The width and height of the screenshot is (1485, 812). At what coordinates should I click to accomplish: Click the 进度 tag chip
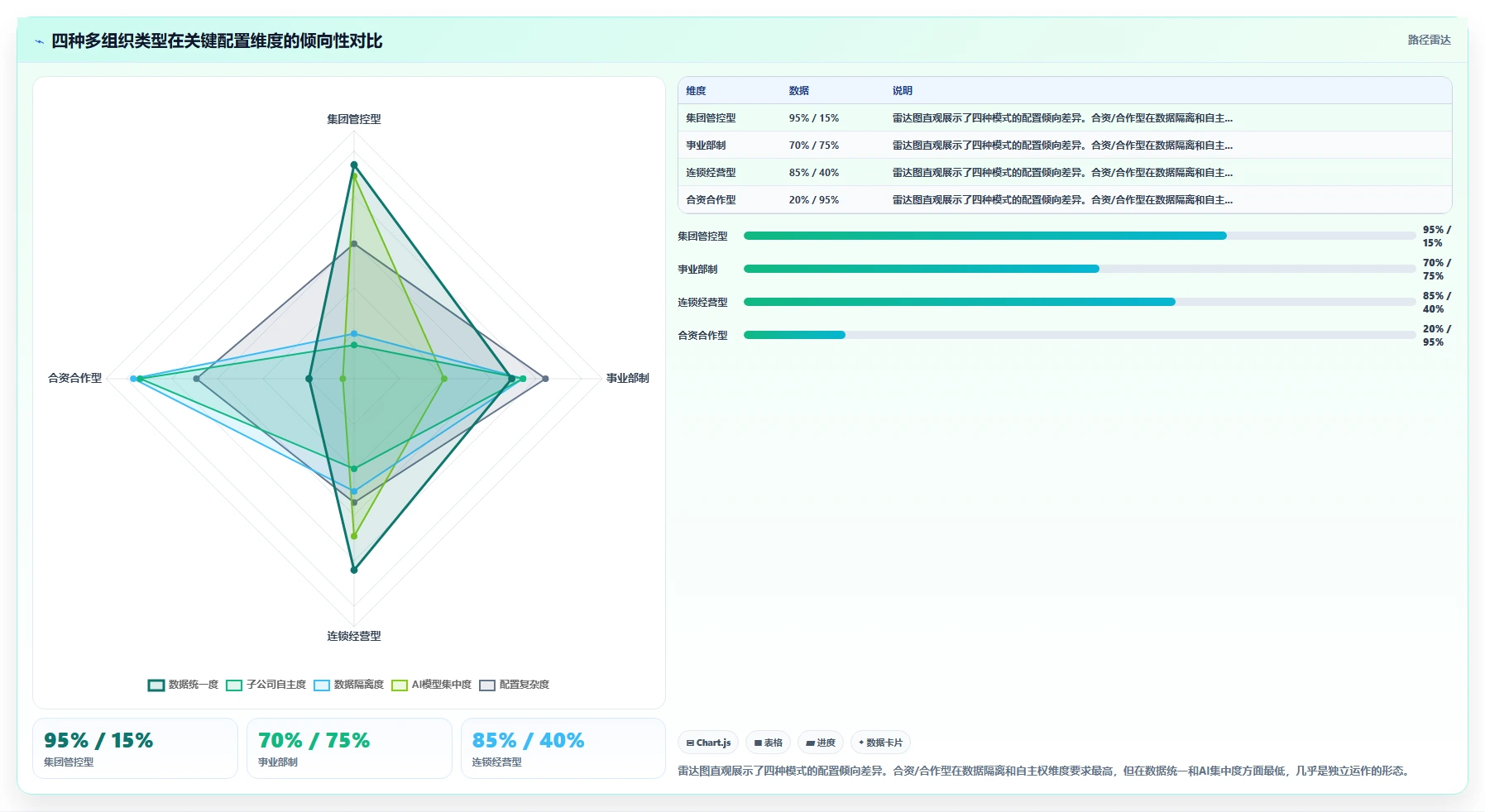821,743
